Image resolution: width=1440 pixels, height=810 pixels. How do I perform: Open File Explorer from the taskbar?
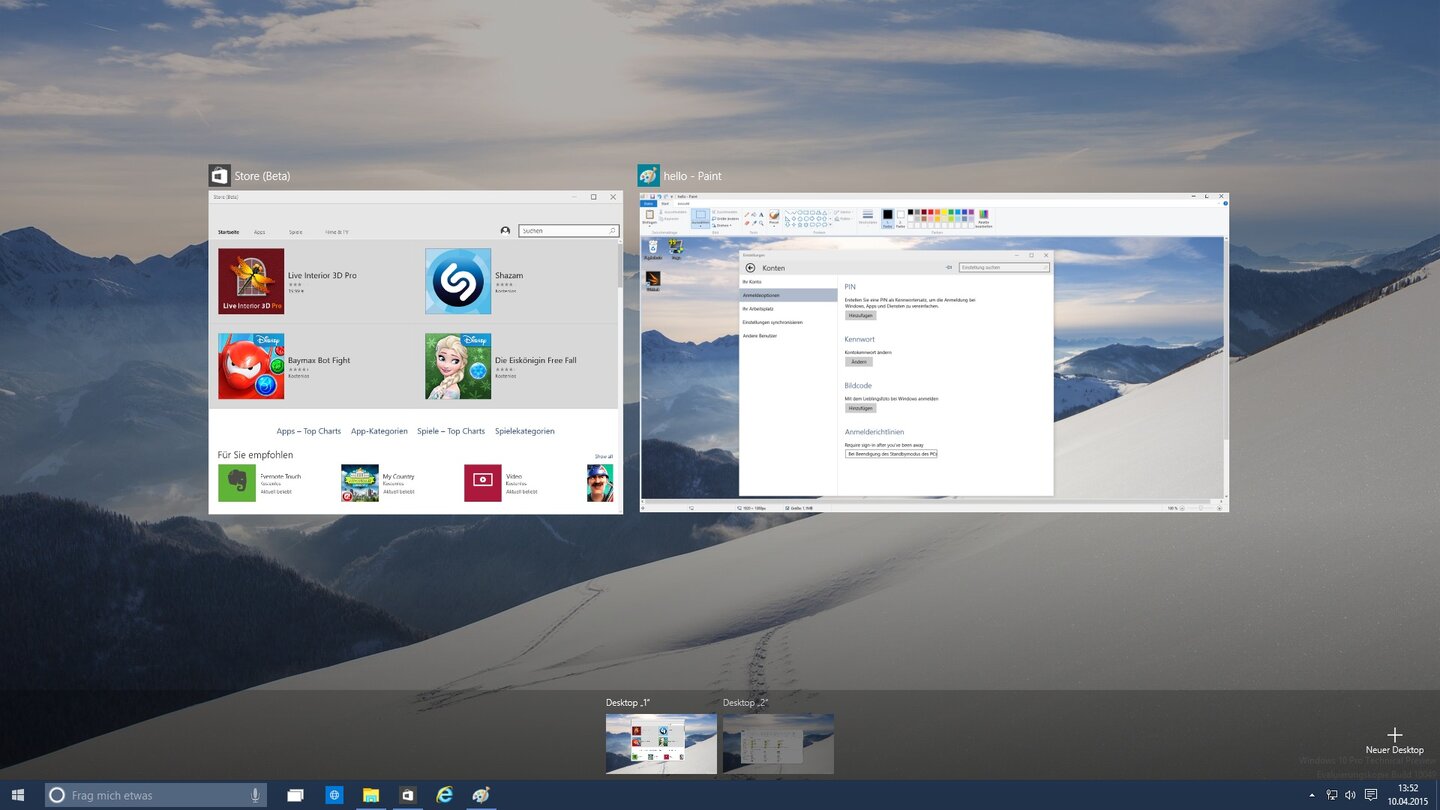pyautogui.click(x=371, y=795)
